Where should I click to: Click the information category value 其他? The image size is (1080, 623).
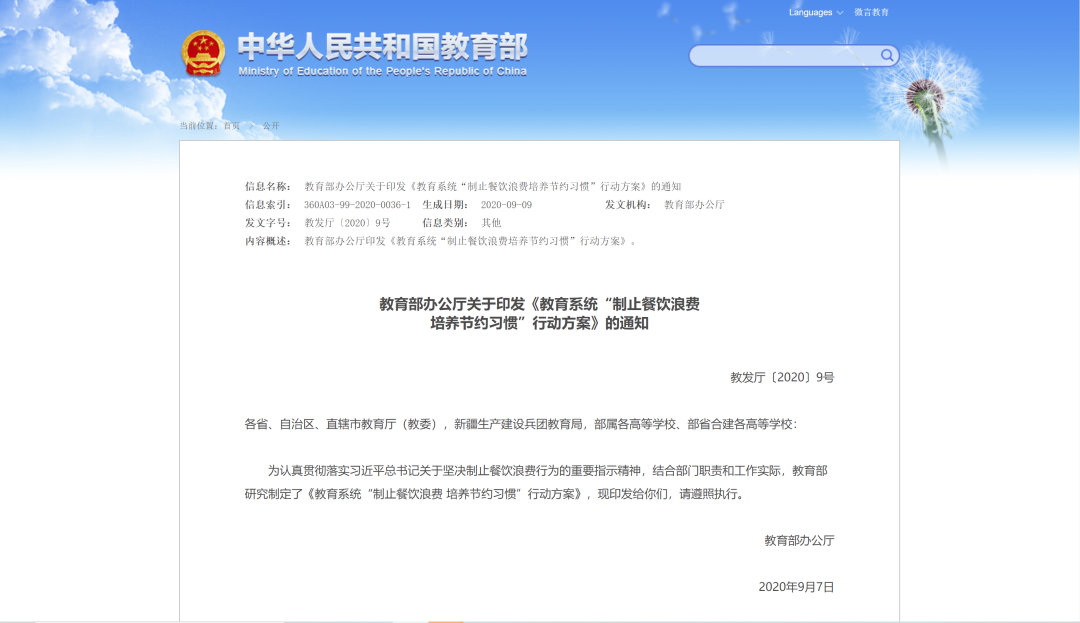coord(491,223)
